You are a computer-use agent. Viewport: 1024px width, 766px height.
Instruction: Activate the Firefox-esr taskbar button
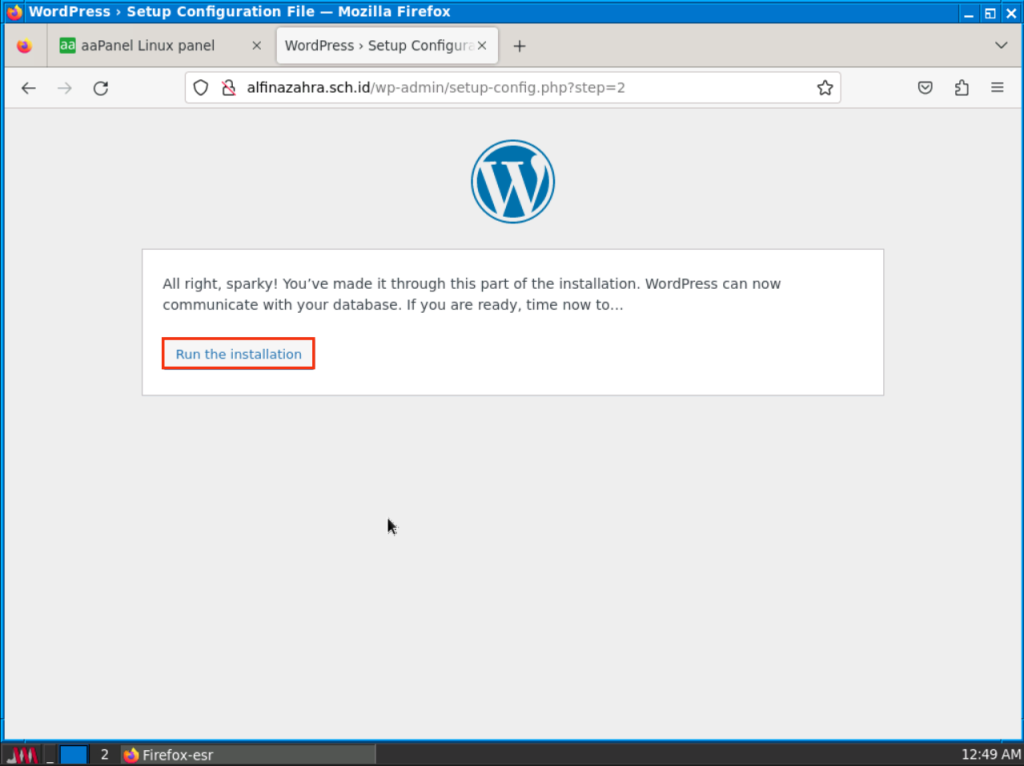point(247,755)
